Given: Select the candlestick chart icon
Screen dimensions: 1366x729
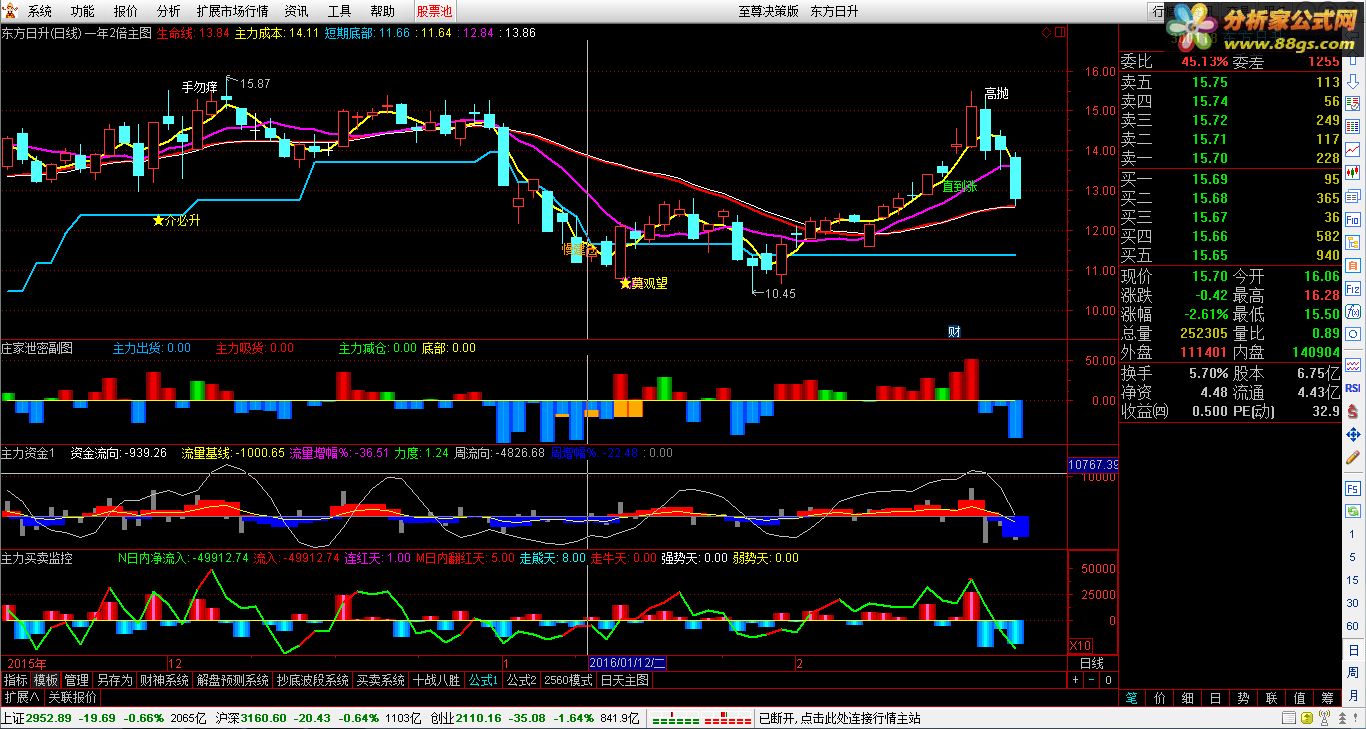Looking at the screenshot, I should pyautogui.click(x=1353, y=171).
